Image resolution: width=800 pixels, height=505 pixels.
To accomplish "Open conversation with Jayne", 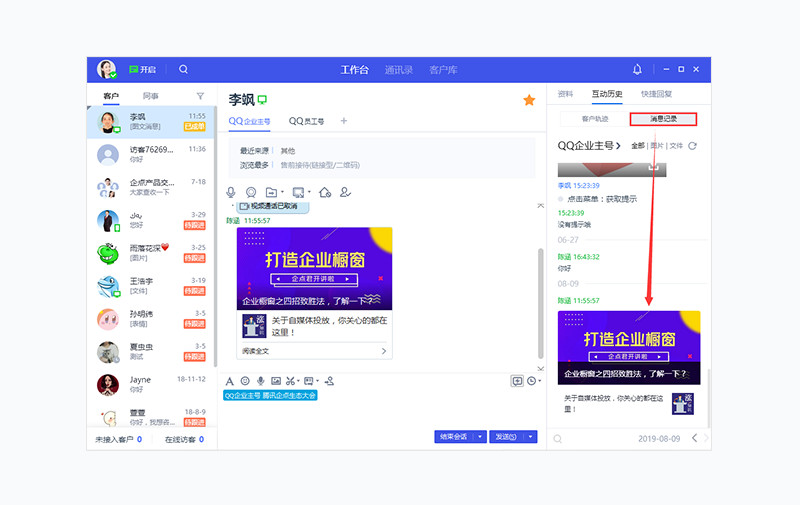I will 151,385.
